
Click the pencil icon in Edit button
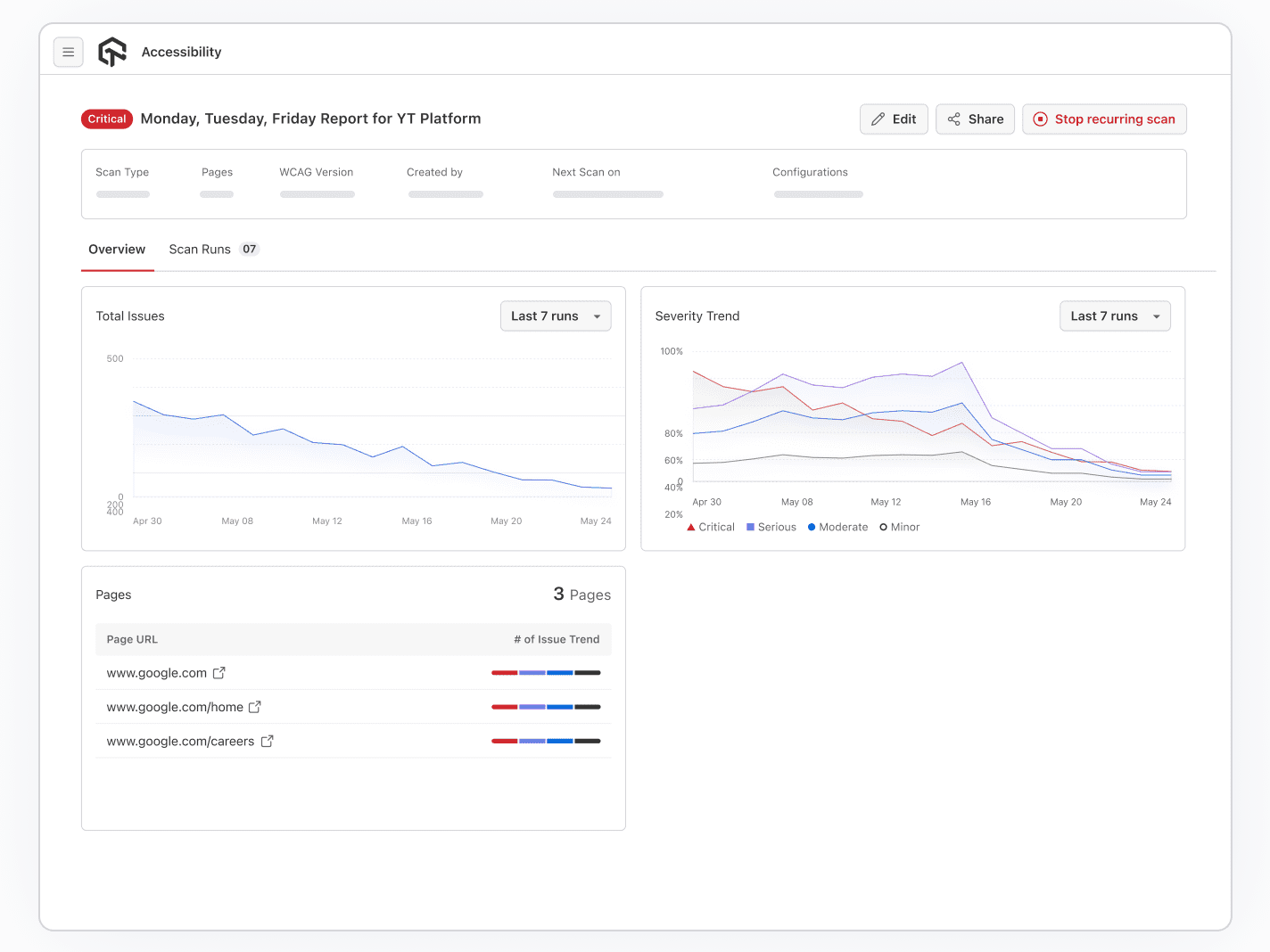[x=878, y=119]
